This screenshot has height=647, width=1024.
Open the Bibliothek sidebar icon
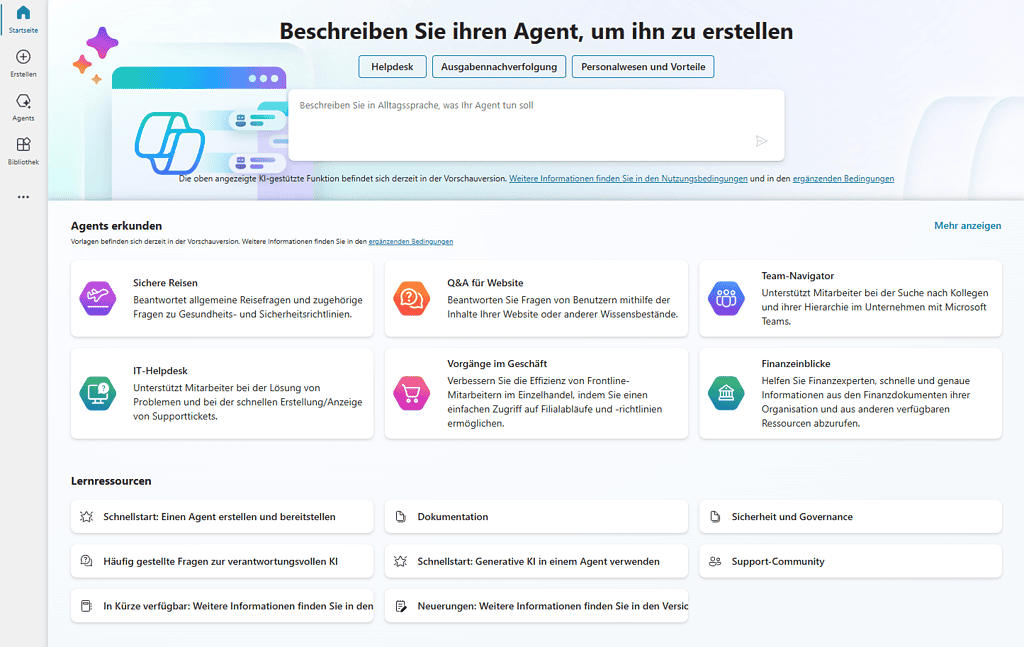22,145
